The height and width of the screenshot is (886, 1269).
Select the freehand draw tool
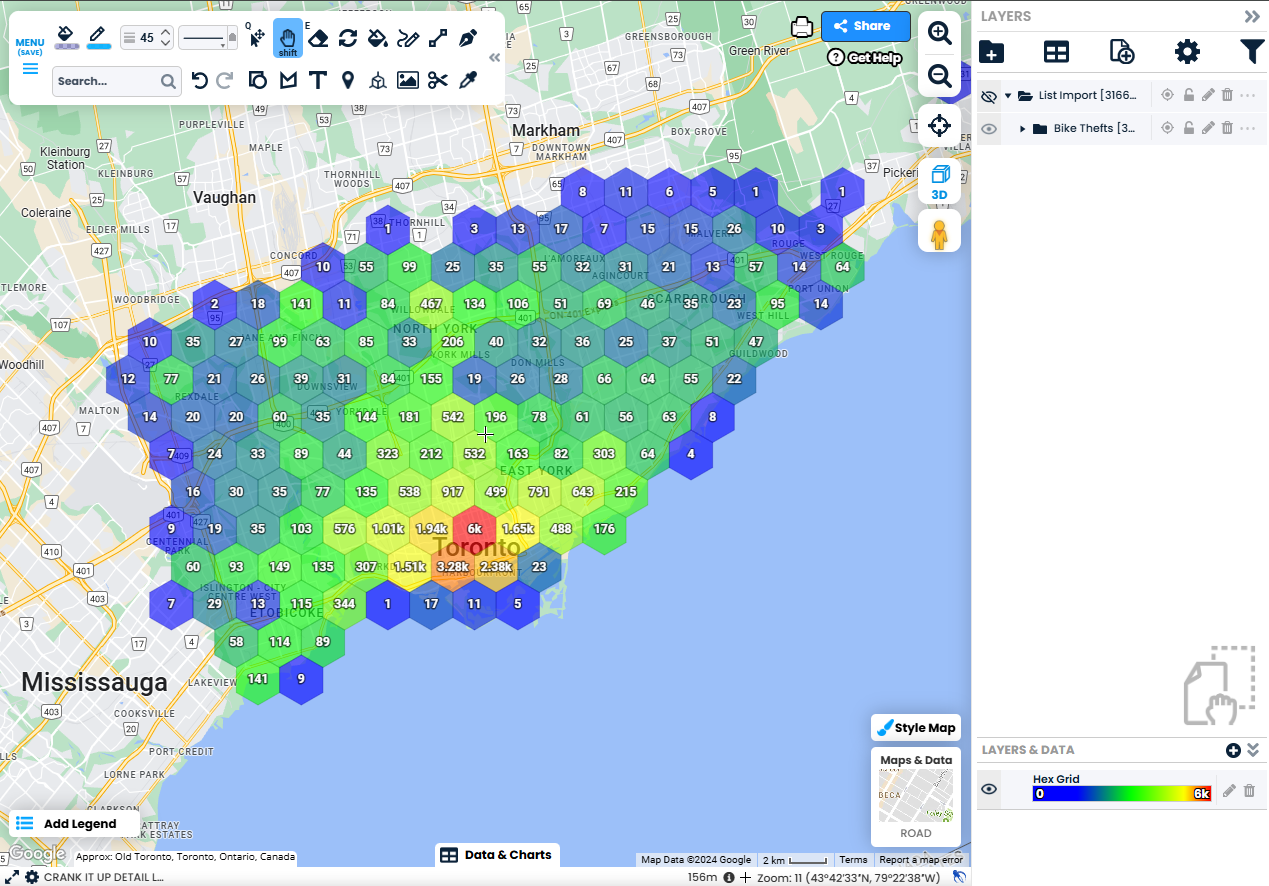(408, 38)
